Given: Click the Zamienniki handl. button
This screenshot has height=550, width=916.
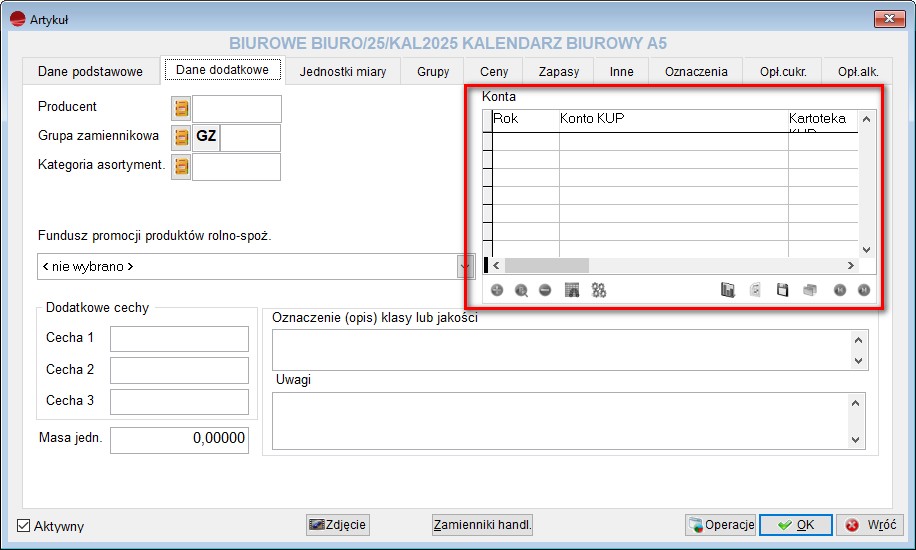Looking at the screenshot, I should [482, 525].
